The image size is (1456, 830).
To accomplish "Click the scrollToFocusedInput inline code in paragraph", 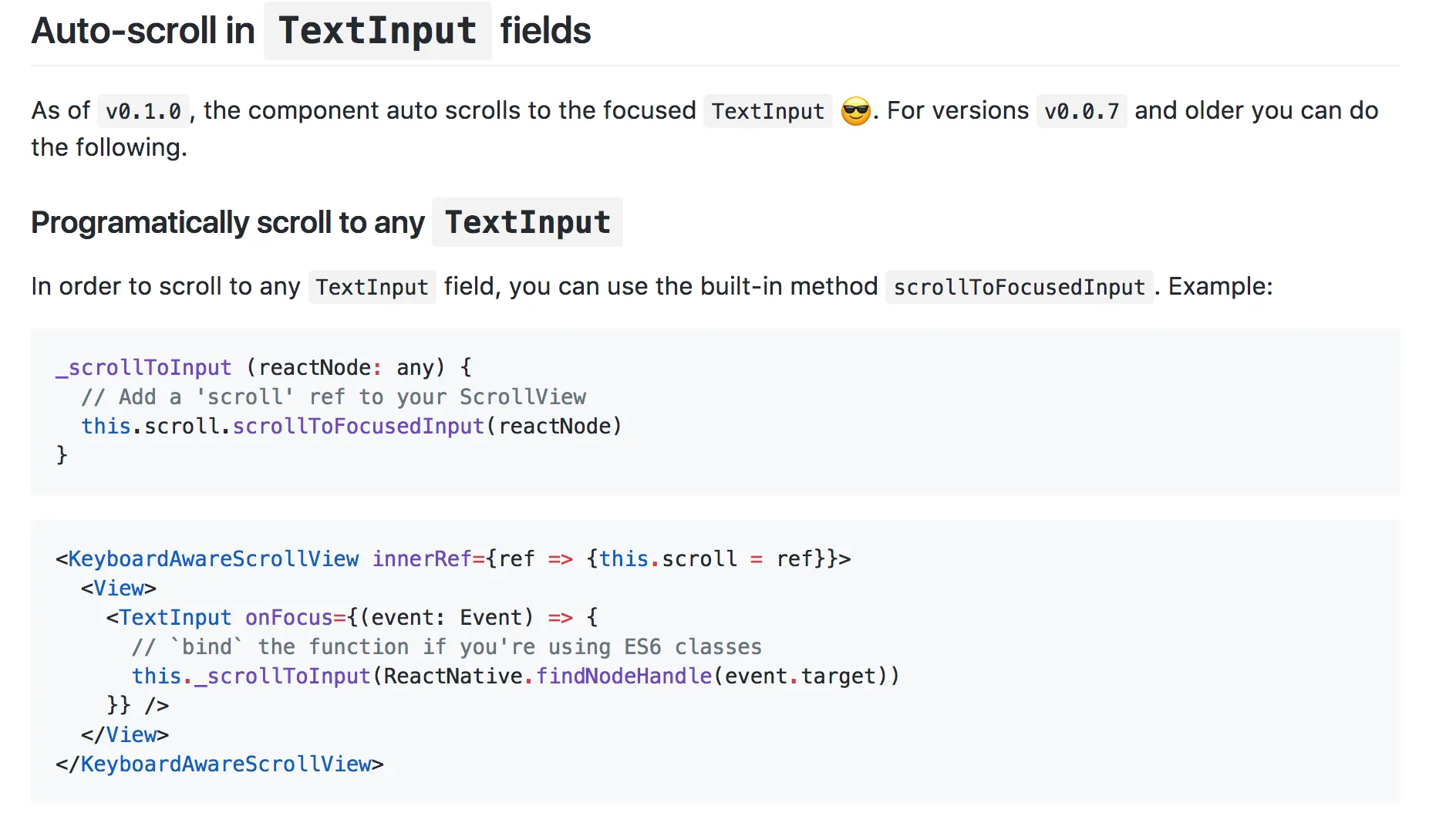I will pyautogui.click(x=1019, y=287).
